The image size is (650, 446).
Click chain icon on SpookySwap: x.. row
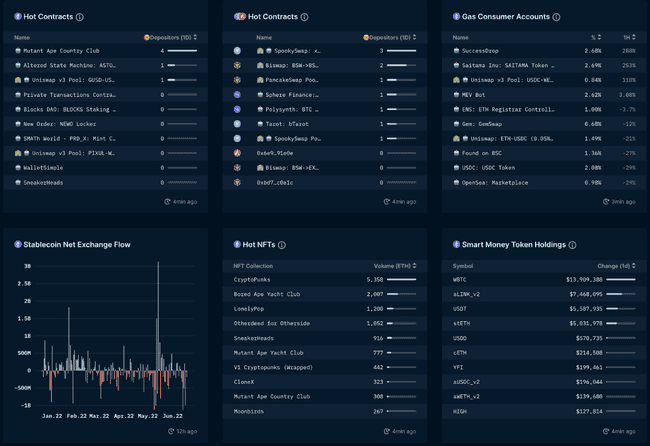point(237,51)
